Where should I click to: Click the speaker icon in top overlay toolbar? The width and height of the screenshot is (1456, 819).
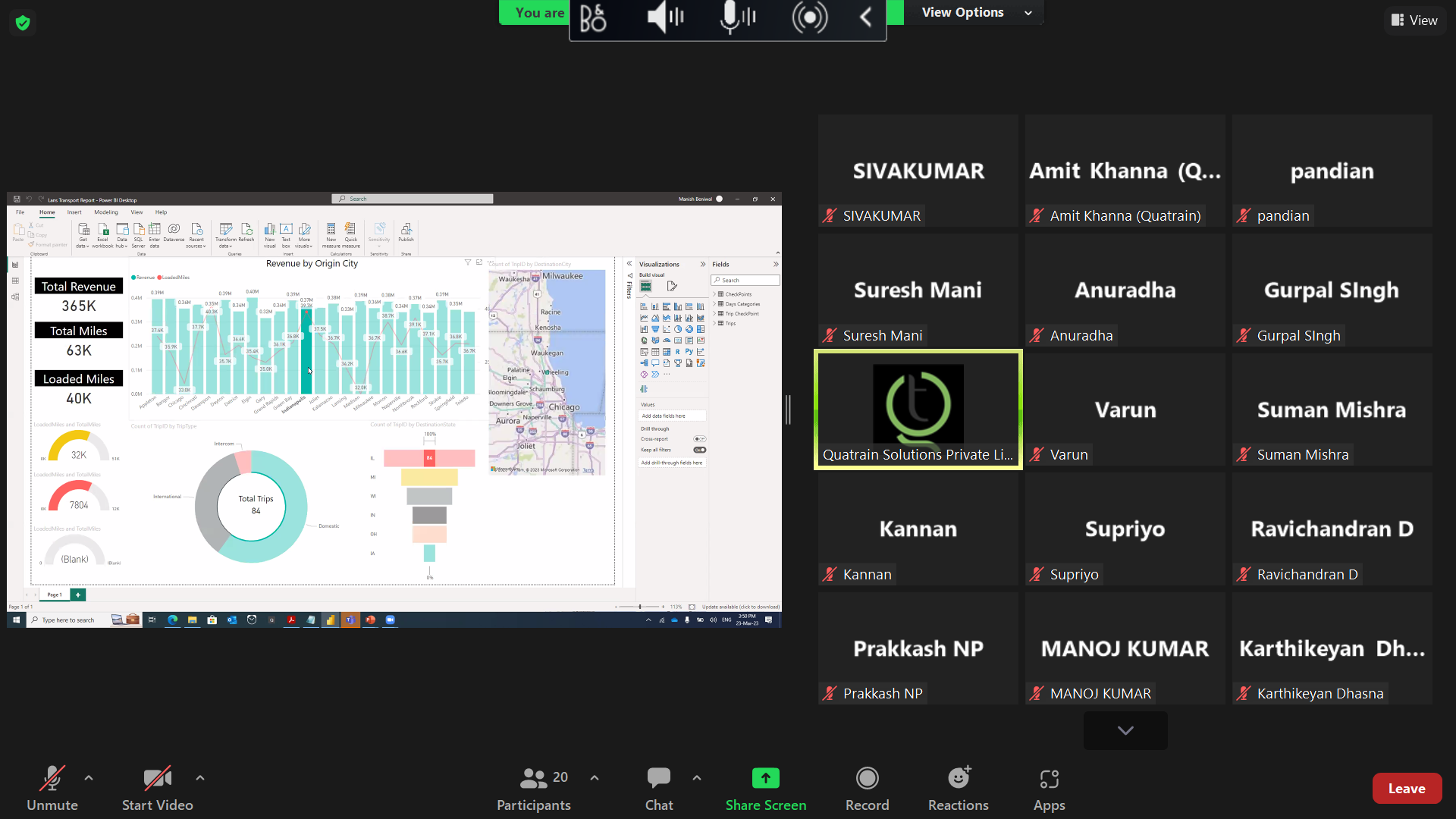665,17
